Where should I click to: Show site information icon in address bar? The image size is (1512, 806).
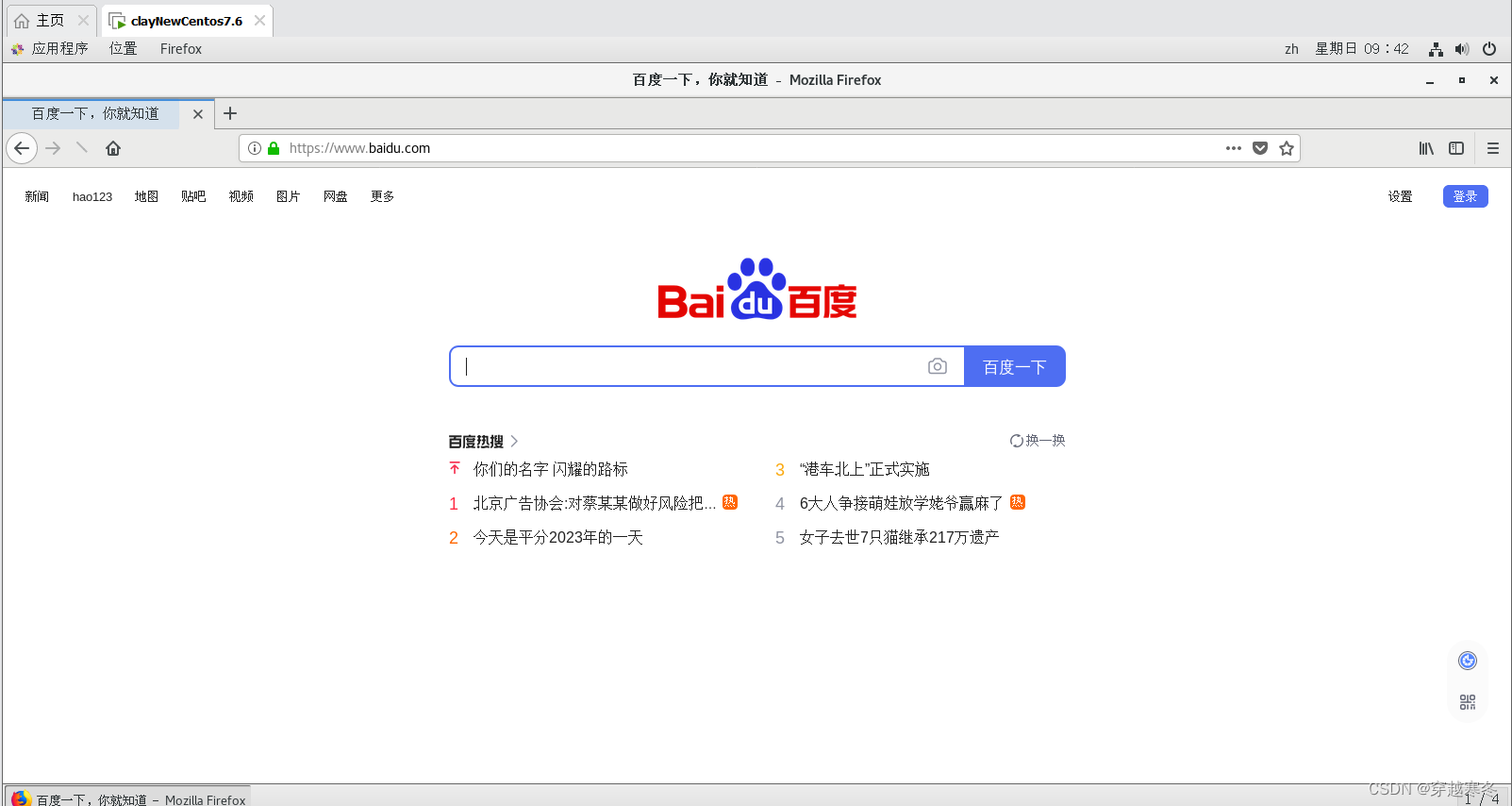(x=255, y=148)
